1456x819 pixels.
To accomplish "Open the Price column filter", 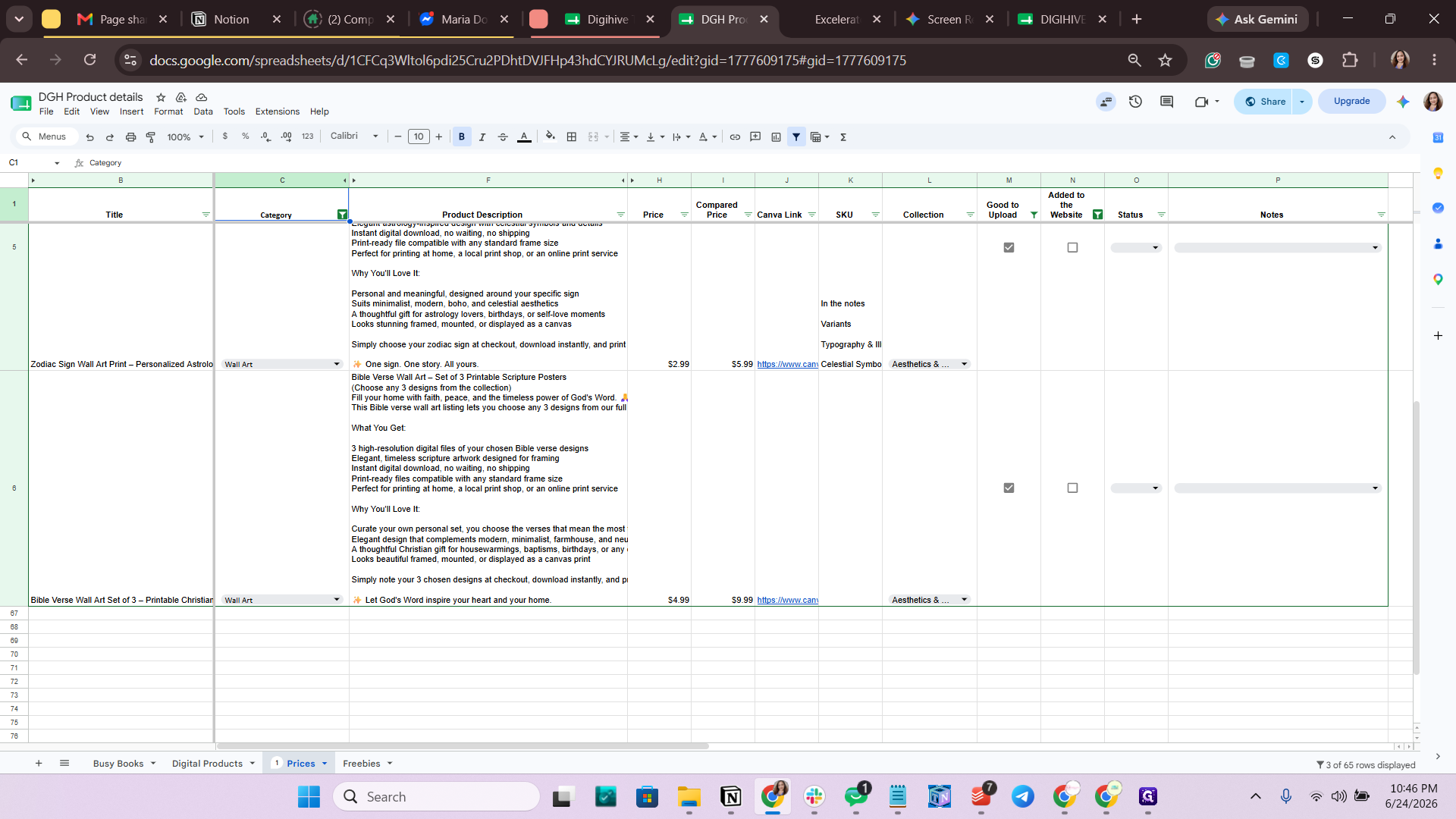I will coord(684,215).
